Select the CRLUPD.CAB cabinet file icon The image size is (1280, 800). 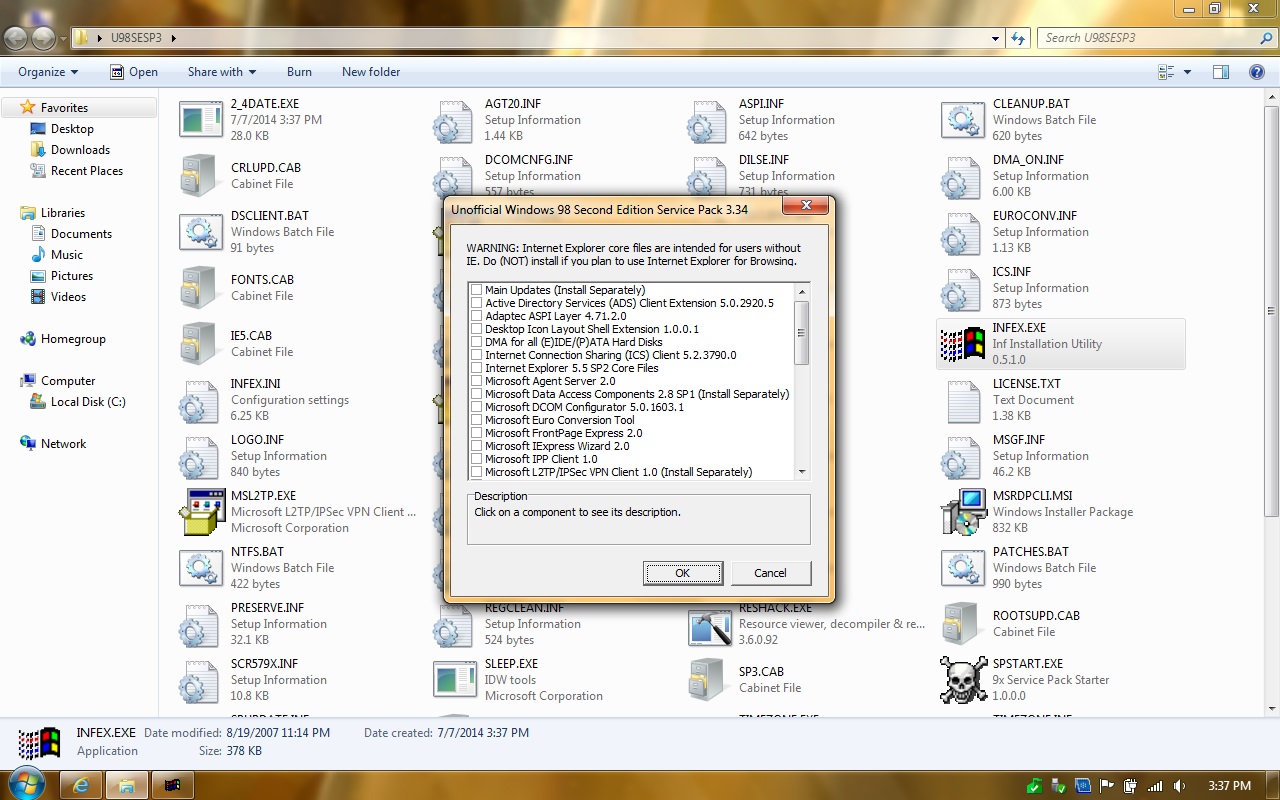coord(201,176)
